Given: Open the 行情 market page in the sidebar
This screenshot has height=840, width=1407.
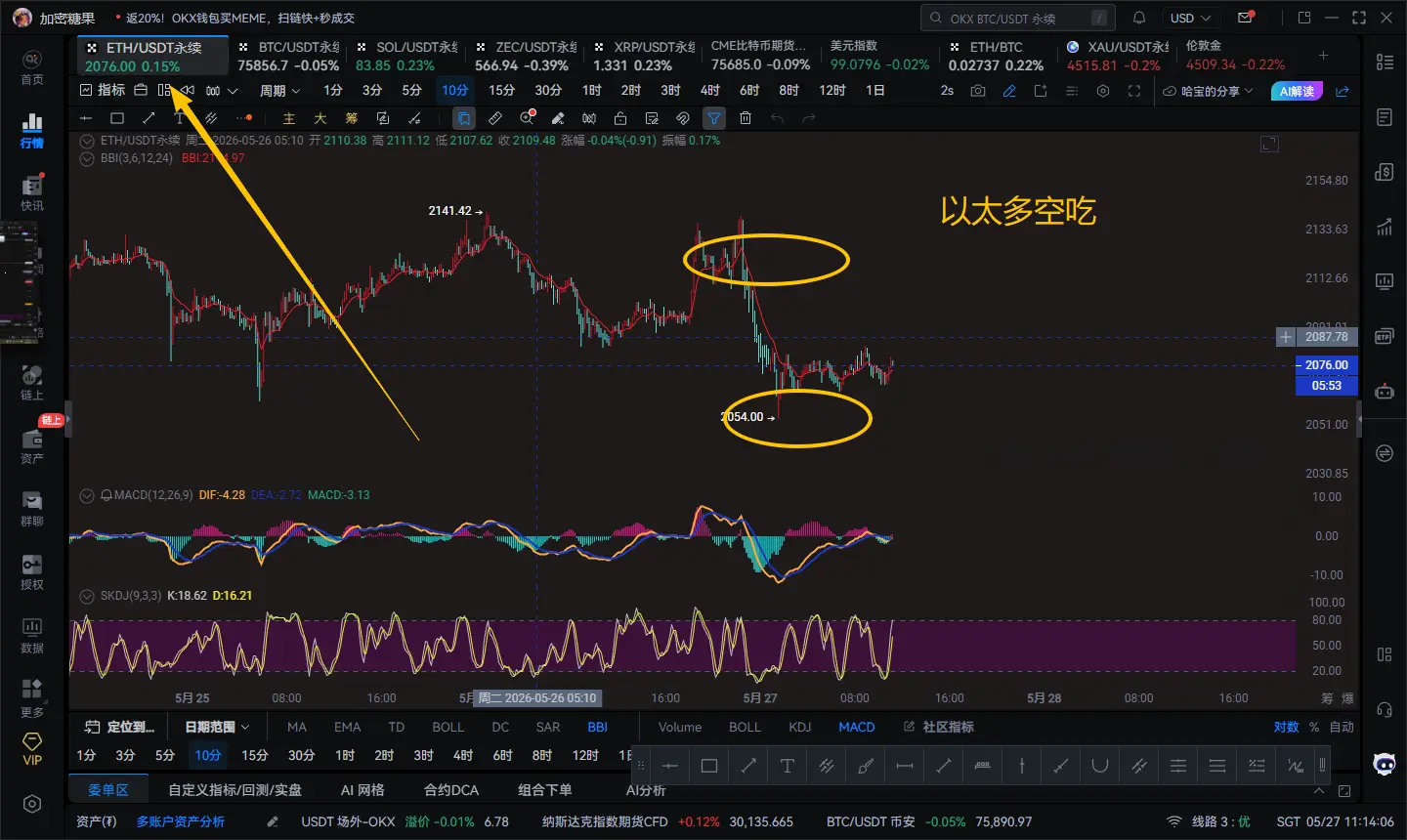Looking at the screenshot, I should (32, 130).
